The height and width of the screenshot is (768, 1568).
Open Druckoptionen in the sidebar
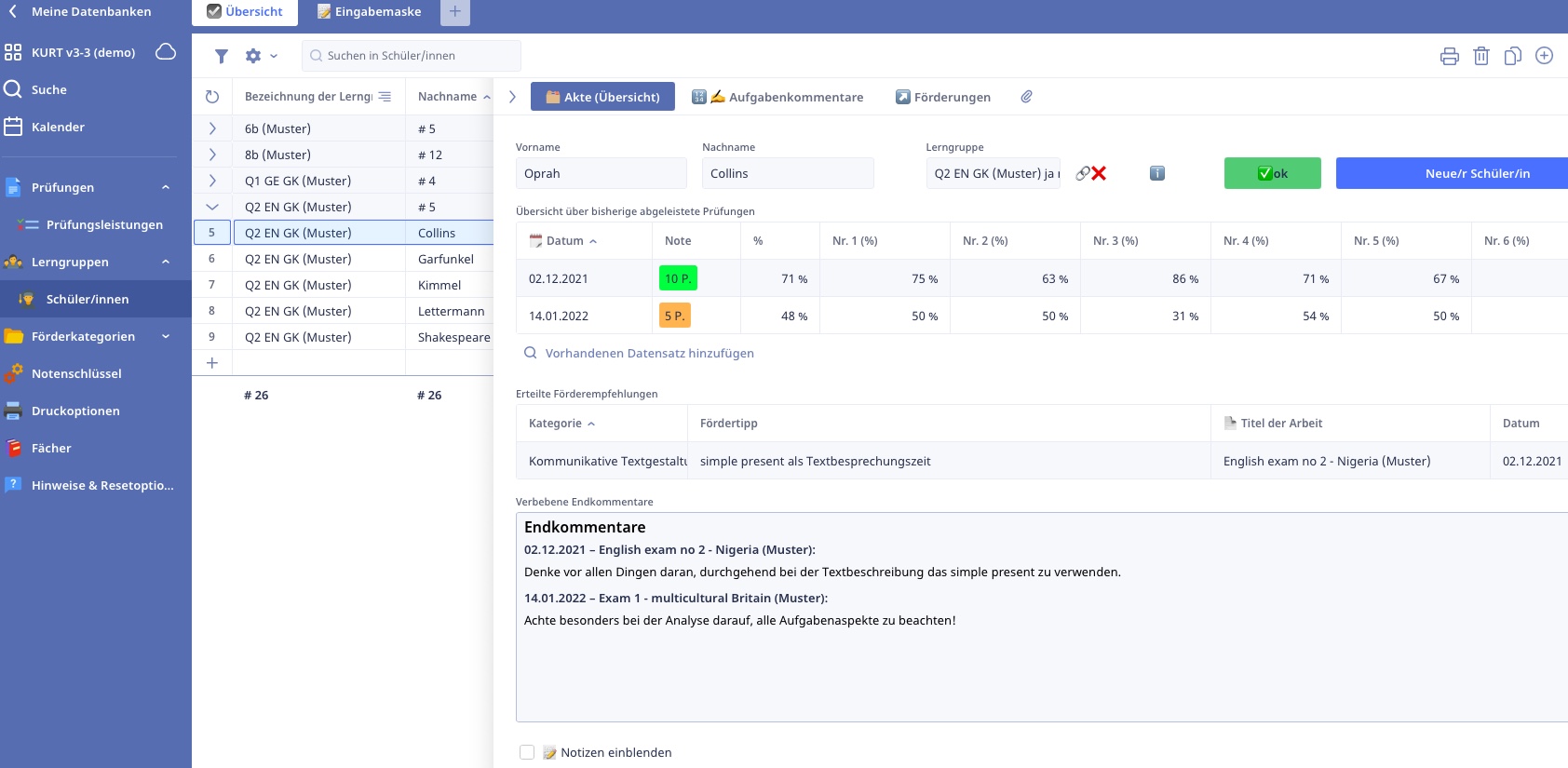tap(75, 411)
